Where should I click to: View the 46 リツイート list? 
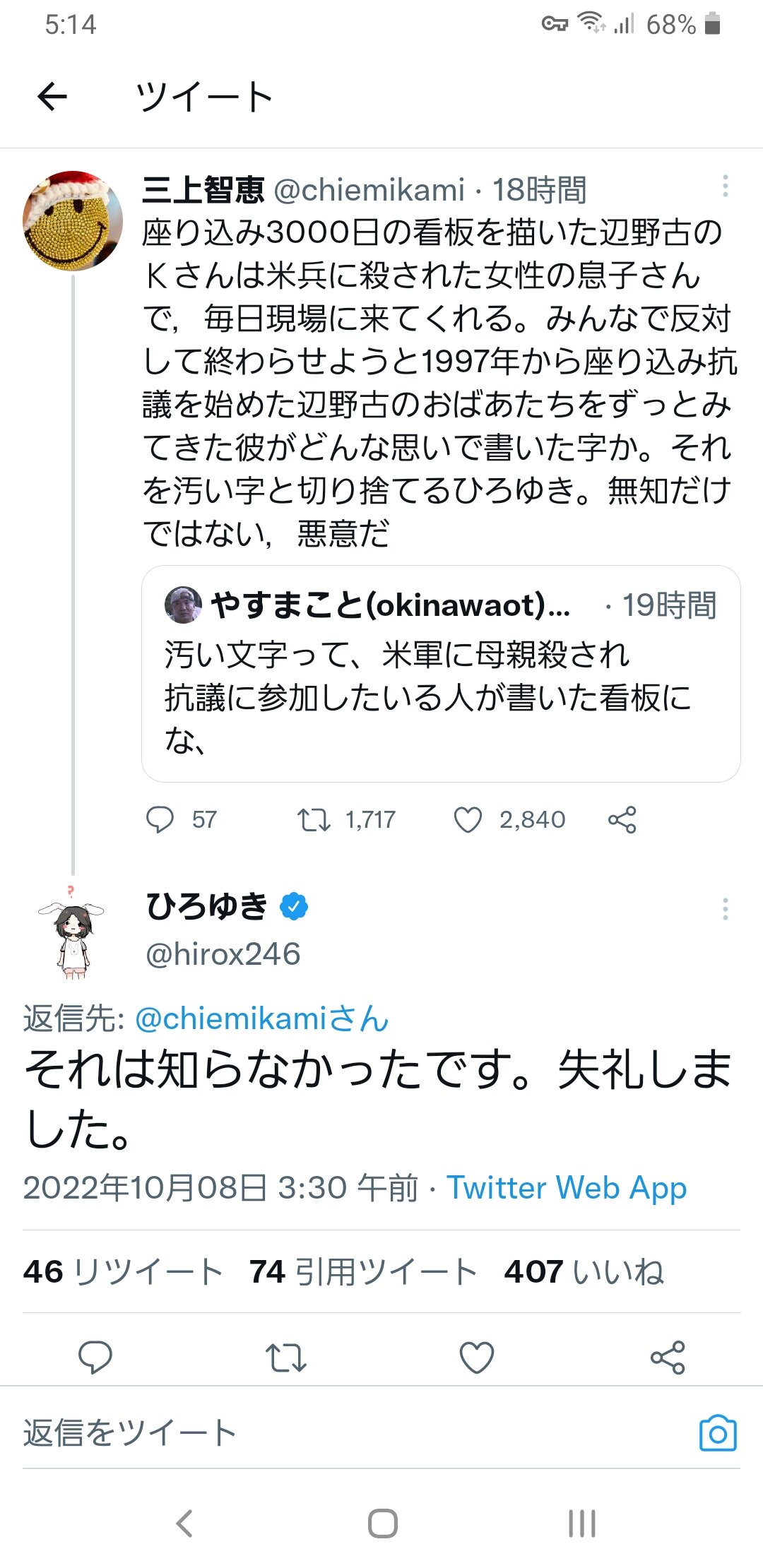(123, 1272)
